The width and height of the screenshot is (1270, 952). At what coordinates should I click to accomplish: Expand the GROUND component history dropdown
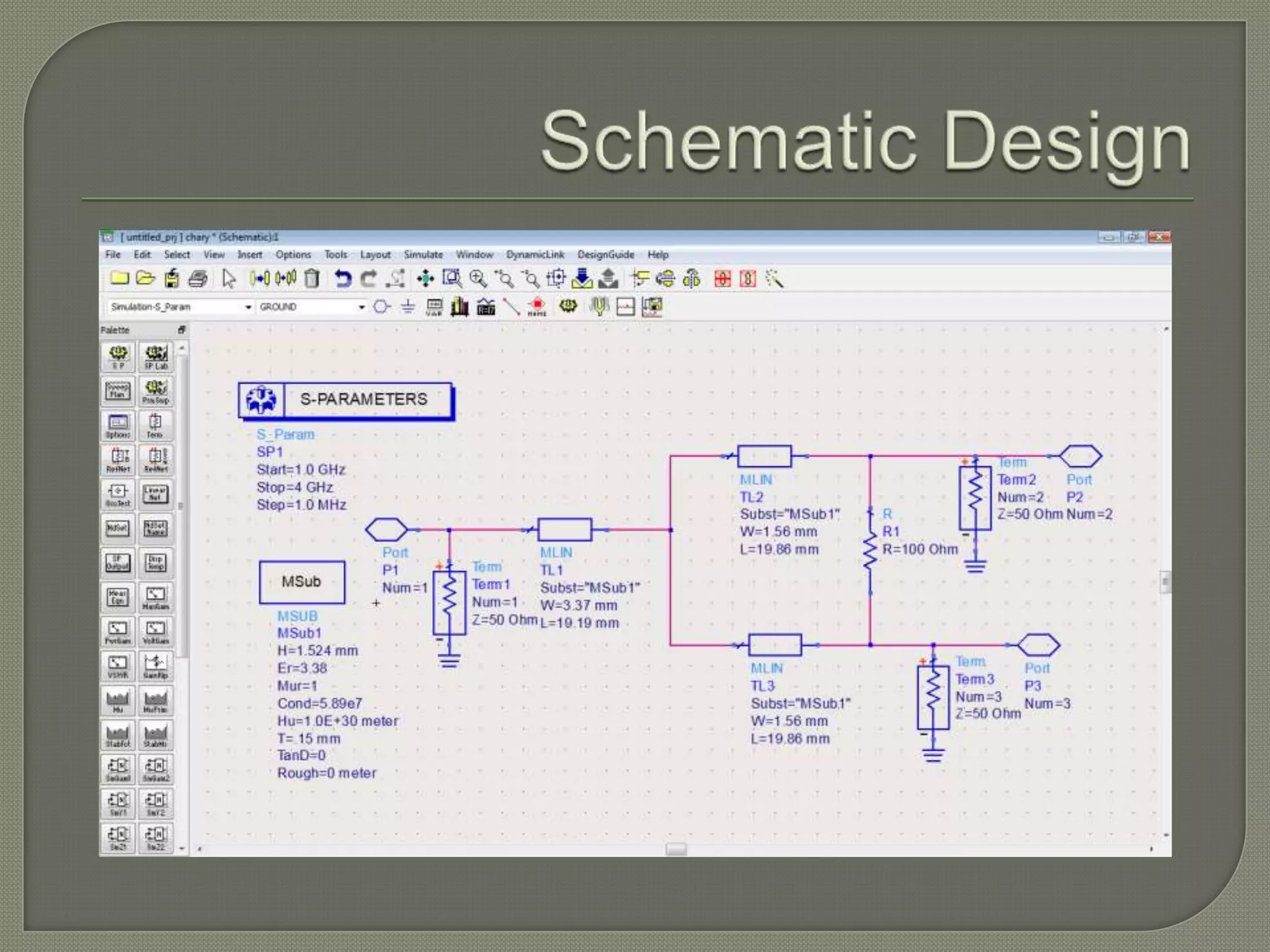click(362, 307)
